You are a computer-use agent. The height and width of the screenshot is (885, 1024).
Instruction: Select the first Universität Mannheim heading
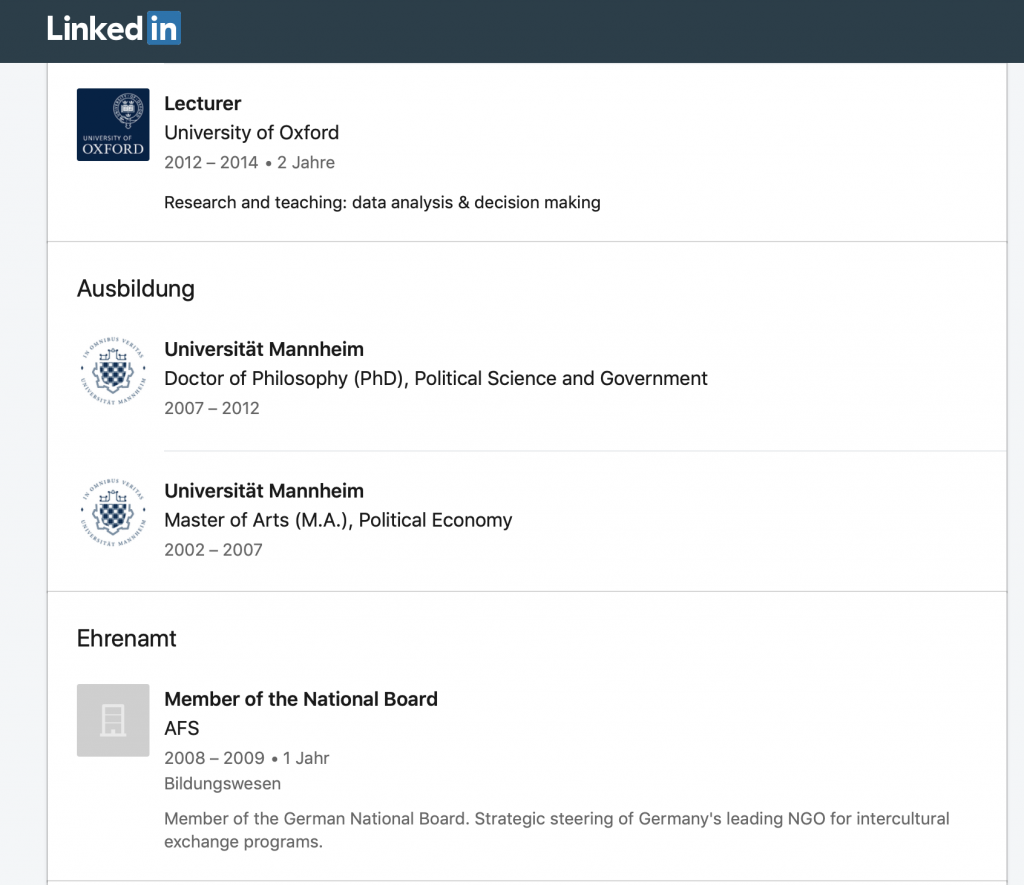click(x=264, y=349)
